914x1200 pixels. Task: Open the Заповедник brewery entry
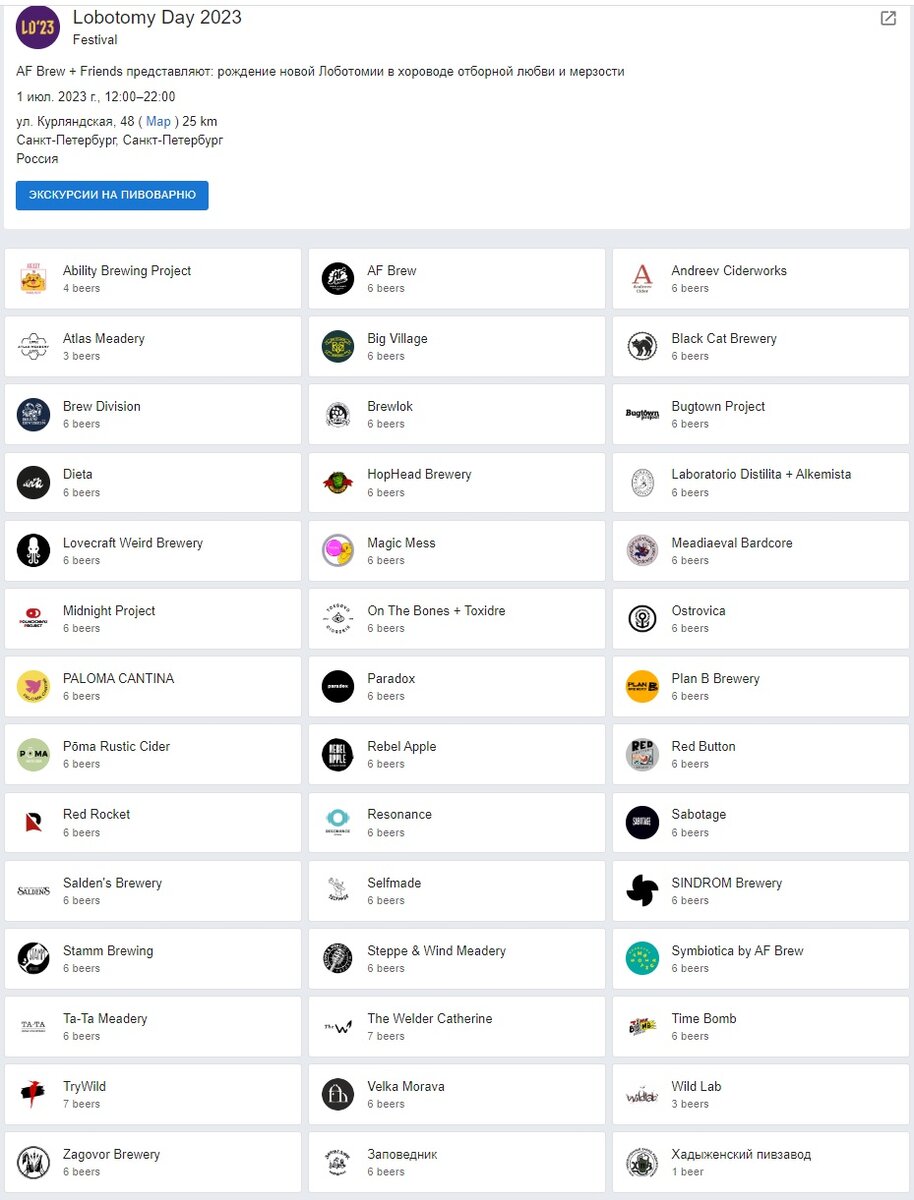(x=456, y=1163)
